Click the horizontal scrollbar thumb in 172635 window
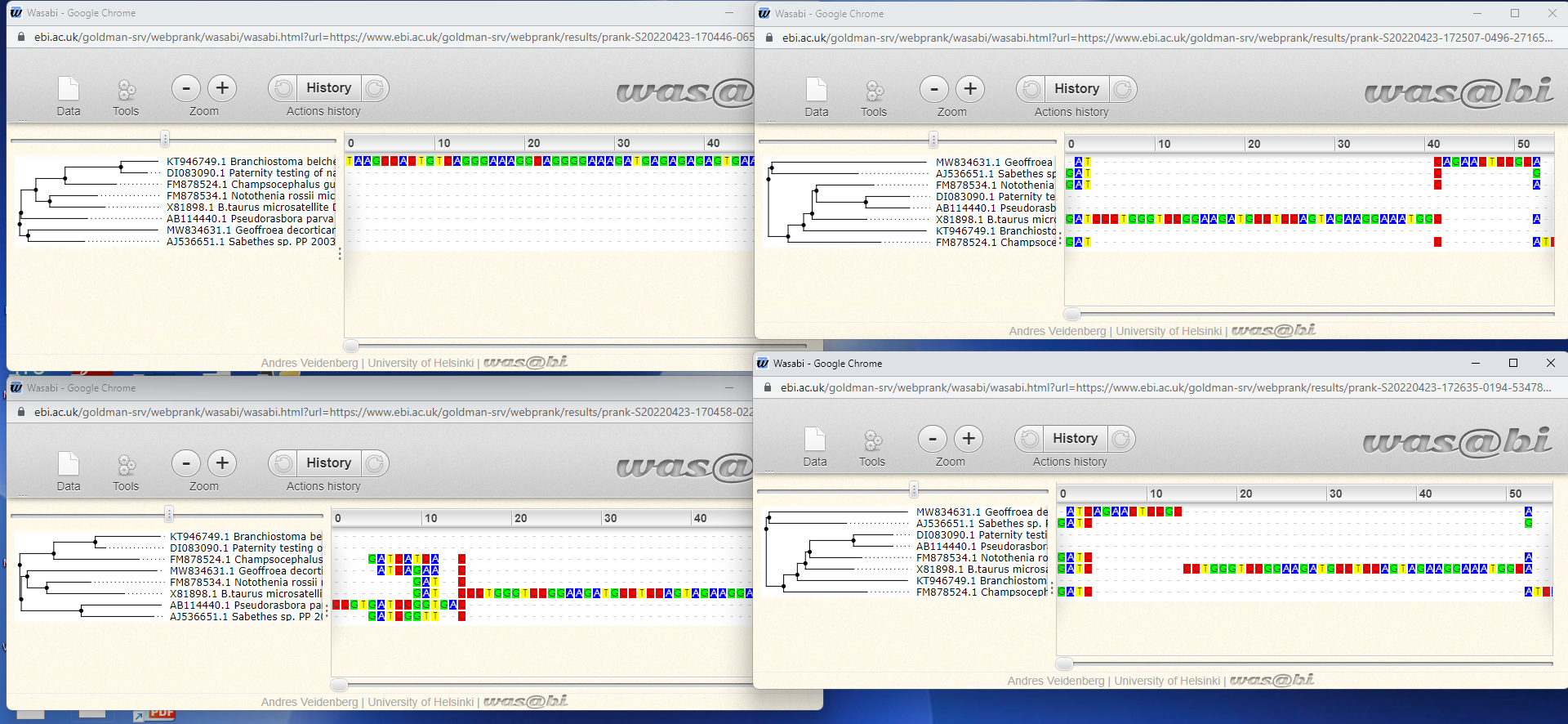This screenshot has height=724, width=1568. pos(1064,664)
